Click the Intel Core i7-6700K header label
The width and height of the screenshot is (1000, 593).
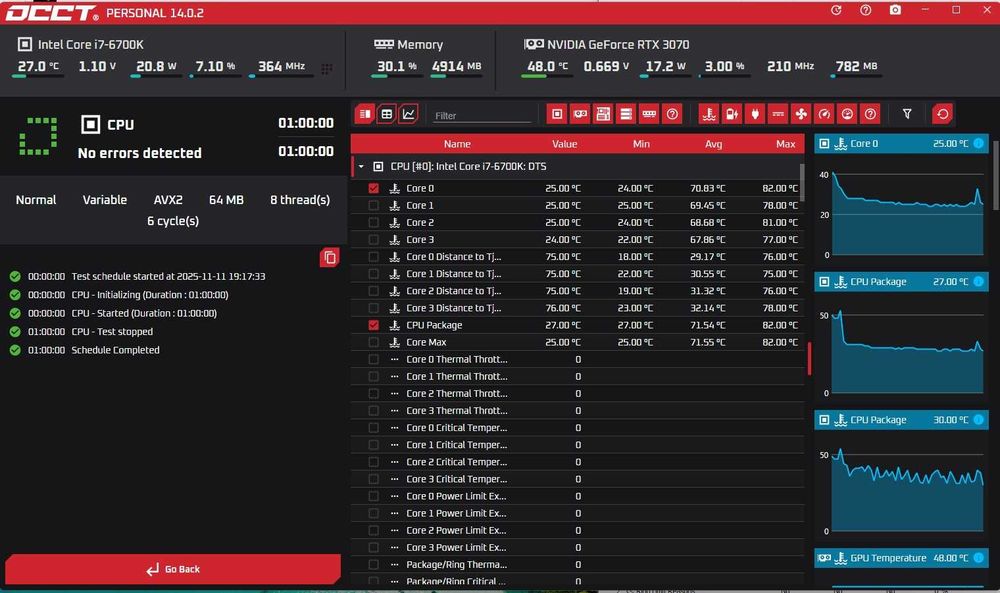pos(91,45)
